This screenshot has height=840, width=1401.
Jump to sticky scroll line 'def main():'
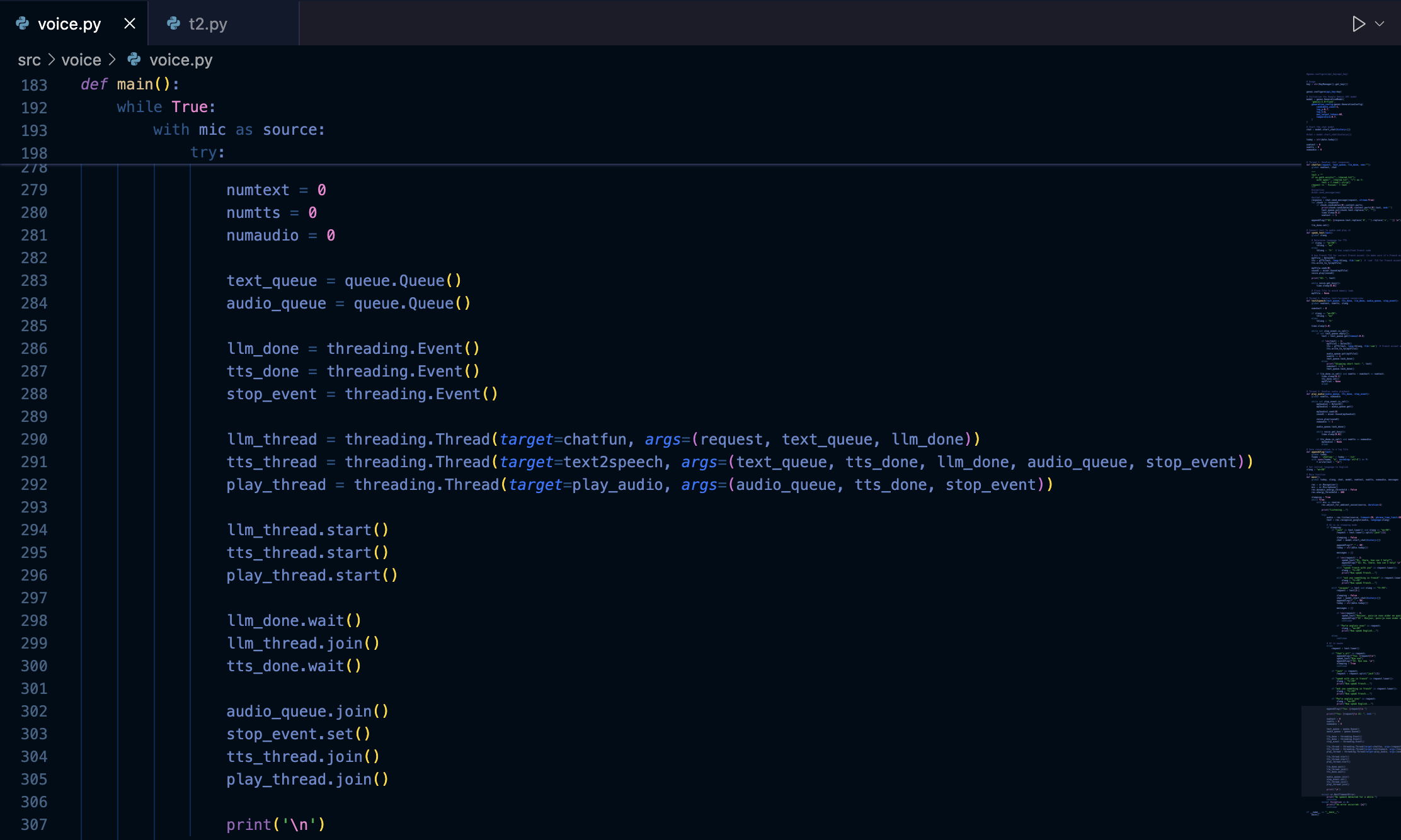pos(130,84)
